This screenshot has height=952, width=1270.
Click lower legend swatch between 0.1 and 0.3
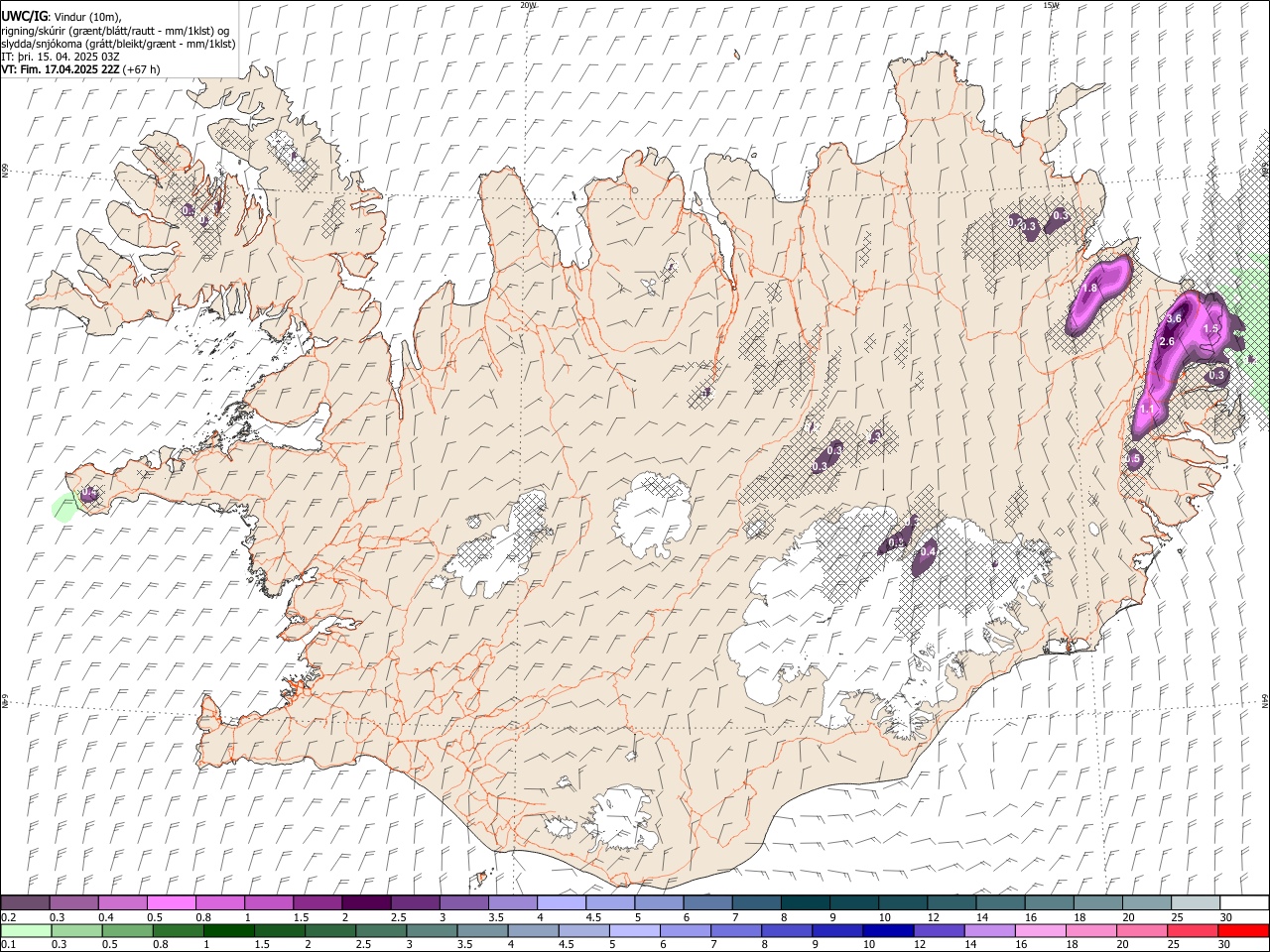tap(25, 930)
